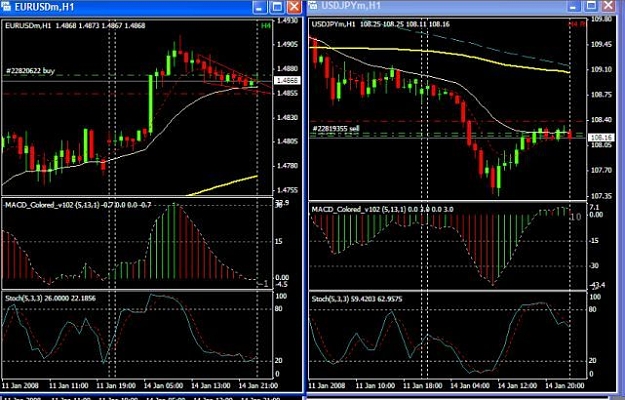Image resolution: width=625 pixels, height=400 pixels.
Task: Click the -30 level on USDJPY MACD scale
Action: [x=594, y=265]
